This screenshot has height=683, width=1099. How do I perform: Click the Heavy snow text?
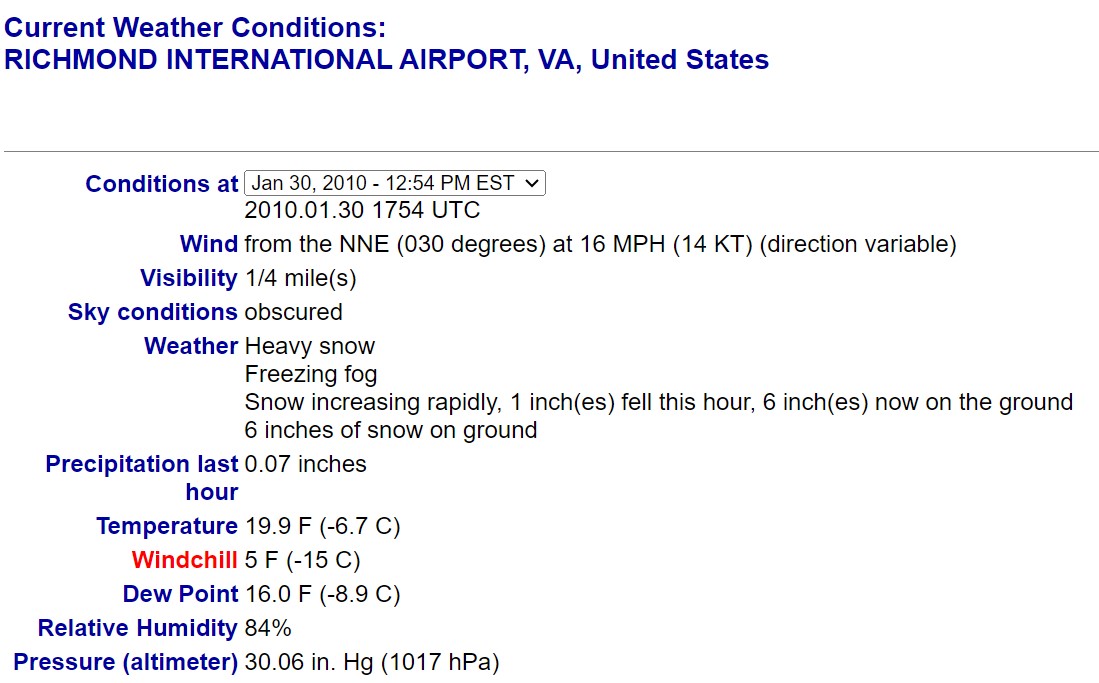coord(310,346)
